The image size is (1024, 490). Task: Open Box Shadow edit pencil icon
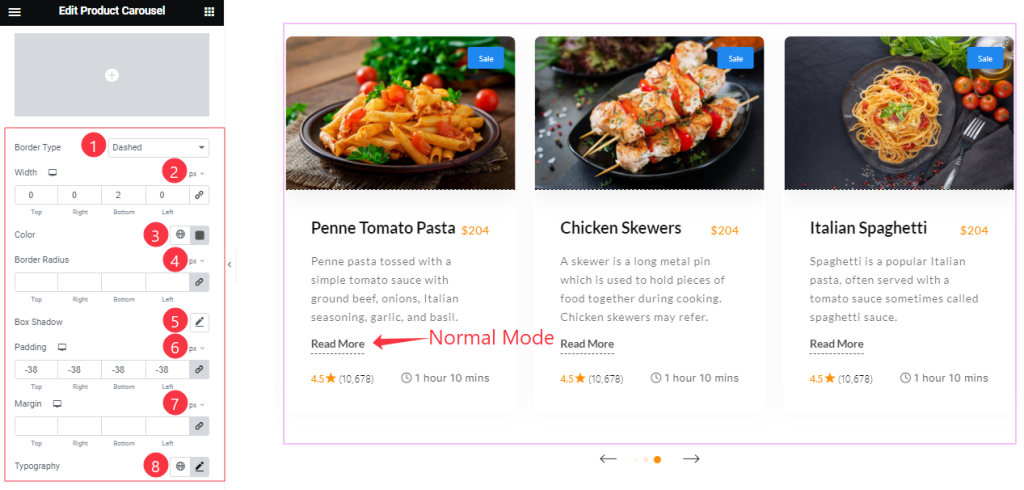pyautogui.click(x=200, y=322)
